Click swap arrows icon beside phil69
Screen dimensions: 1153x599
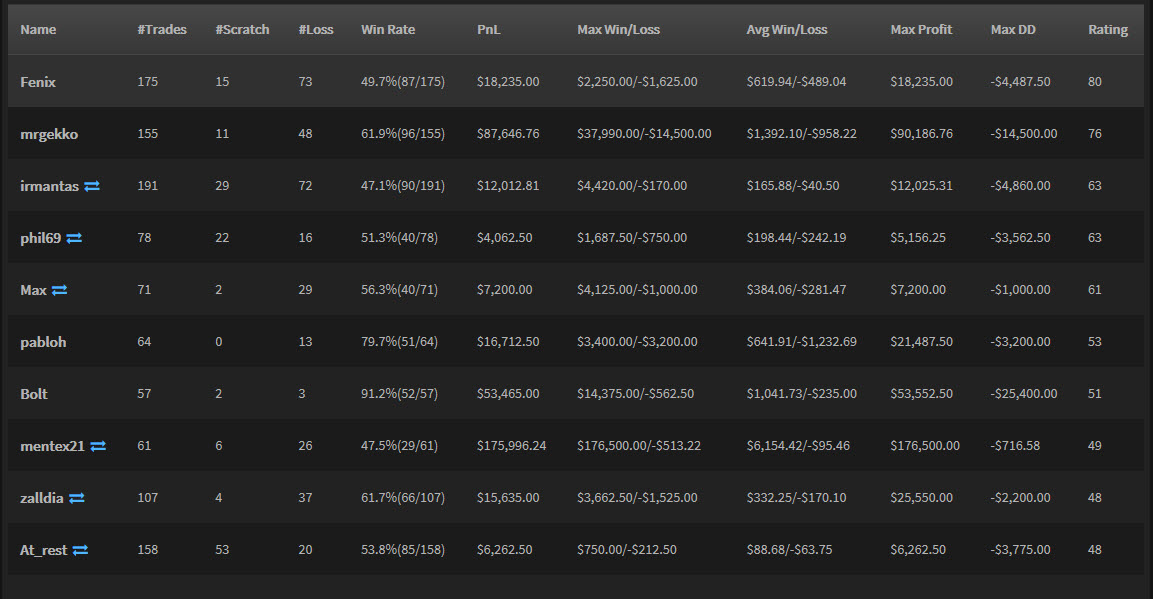pyautogui.click(x=74, y=238)
